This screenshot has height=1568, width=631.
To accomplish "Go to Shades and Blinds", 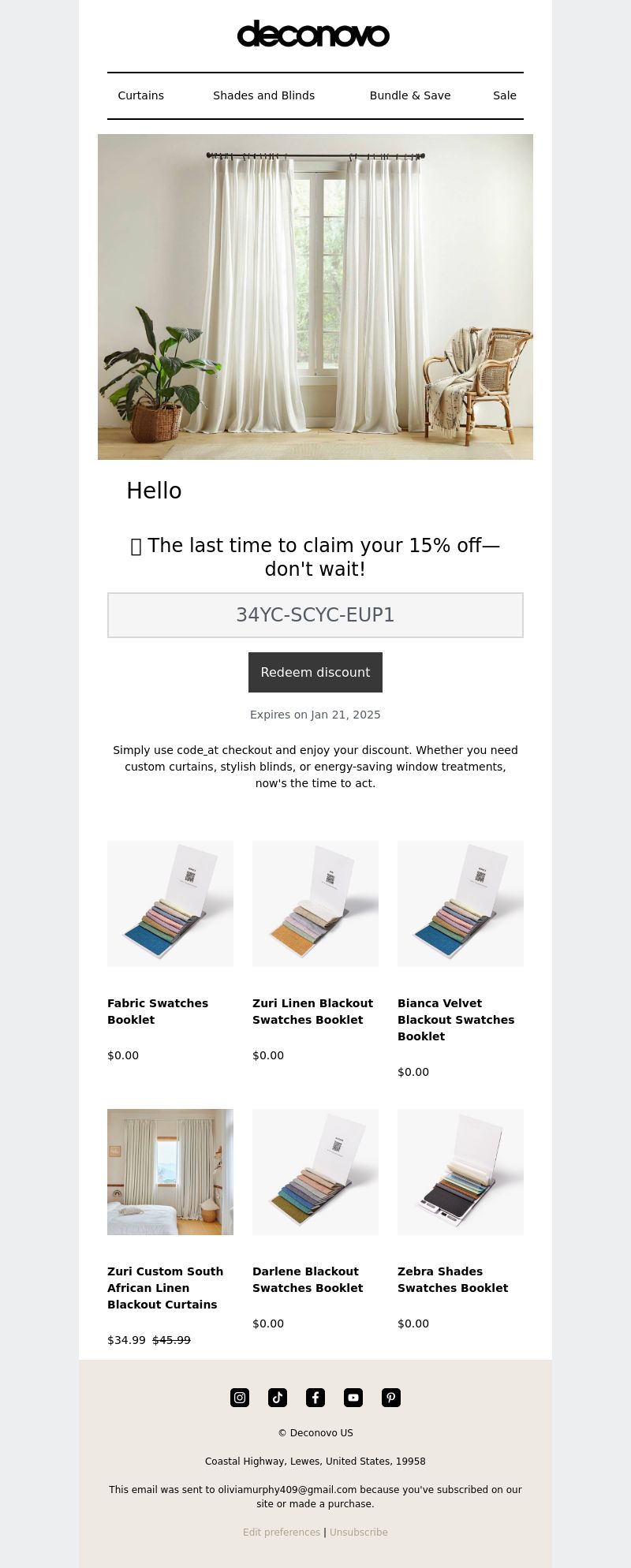I will pos(263,95).
